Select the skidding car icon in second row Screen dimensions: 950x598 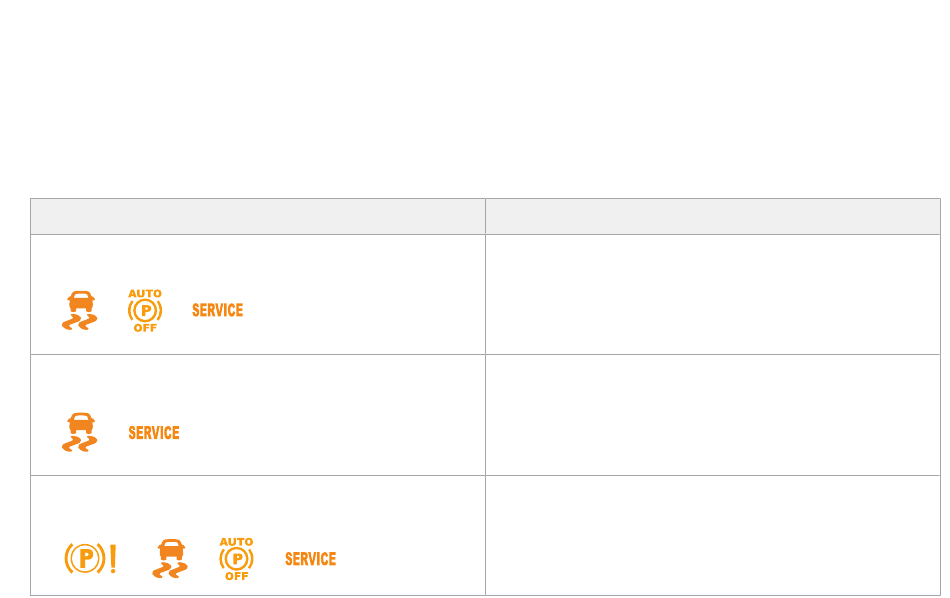coord(79,432)
